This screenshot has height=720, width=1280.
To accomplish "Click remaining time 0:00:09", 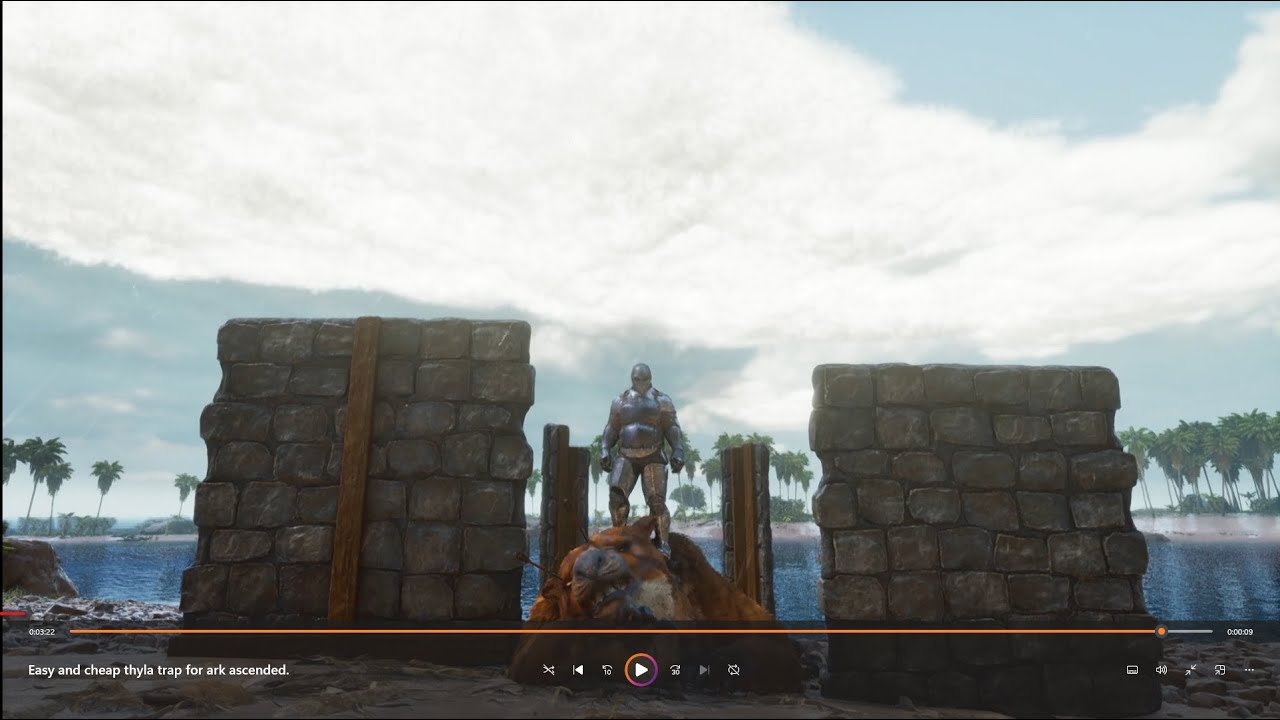I will click(x=1240, y=632).
